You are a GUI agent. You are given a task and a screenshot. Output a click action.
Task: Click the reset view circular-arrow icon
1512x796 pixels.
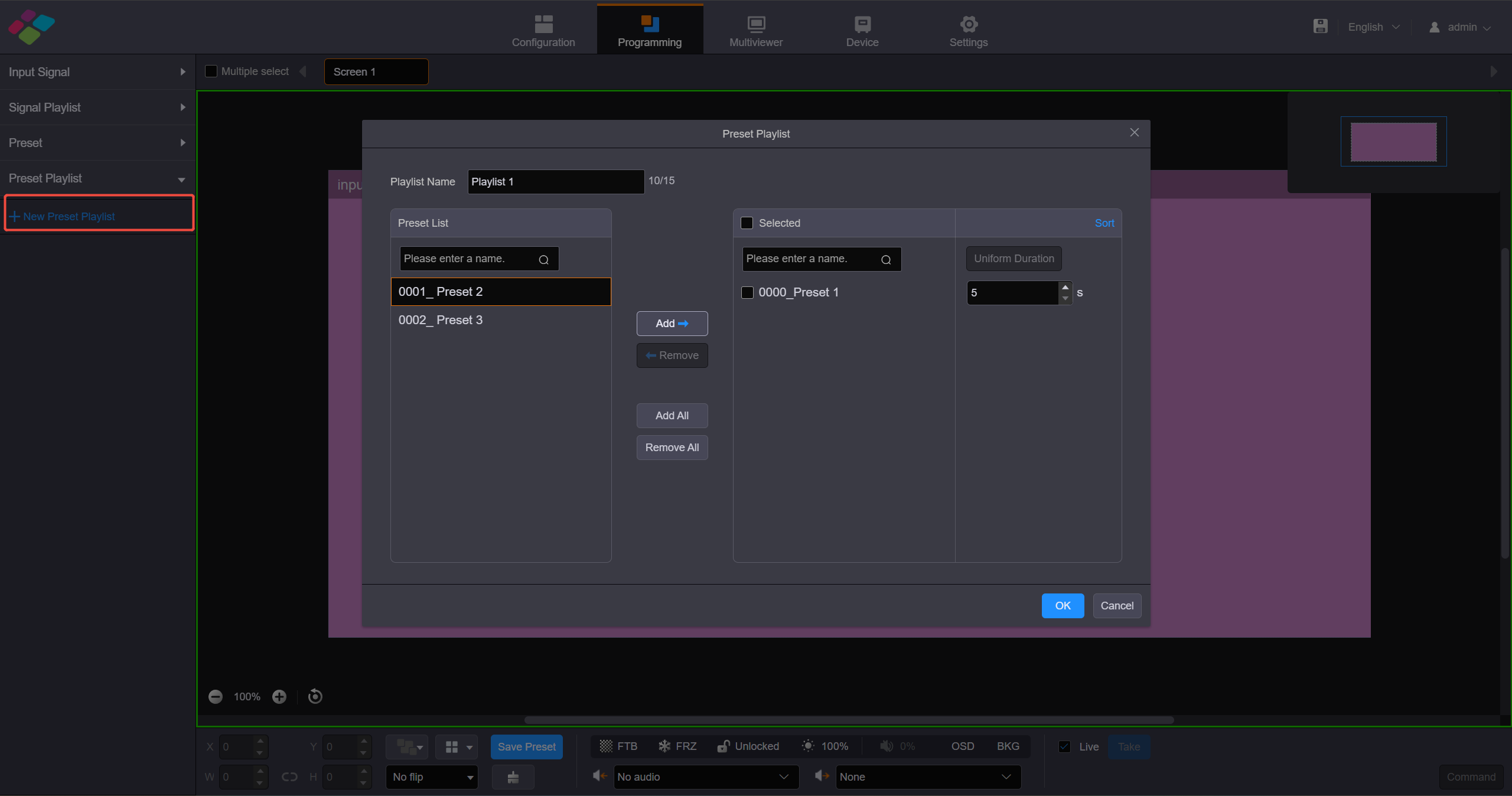314,697
